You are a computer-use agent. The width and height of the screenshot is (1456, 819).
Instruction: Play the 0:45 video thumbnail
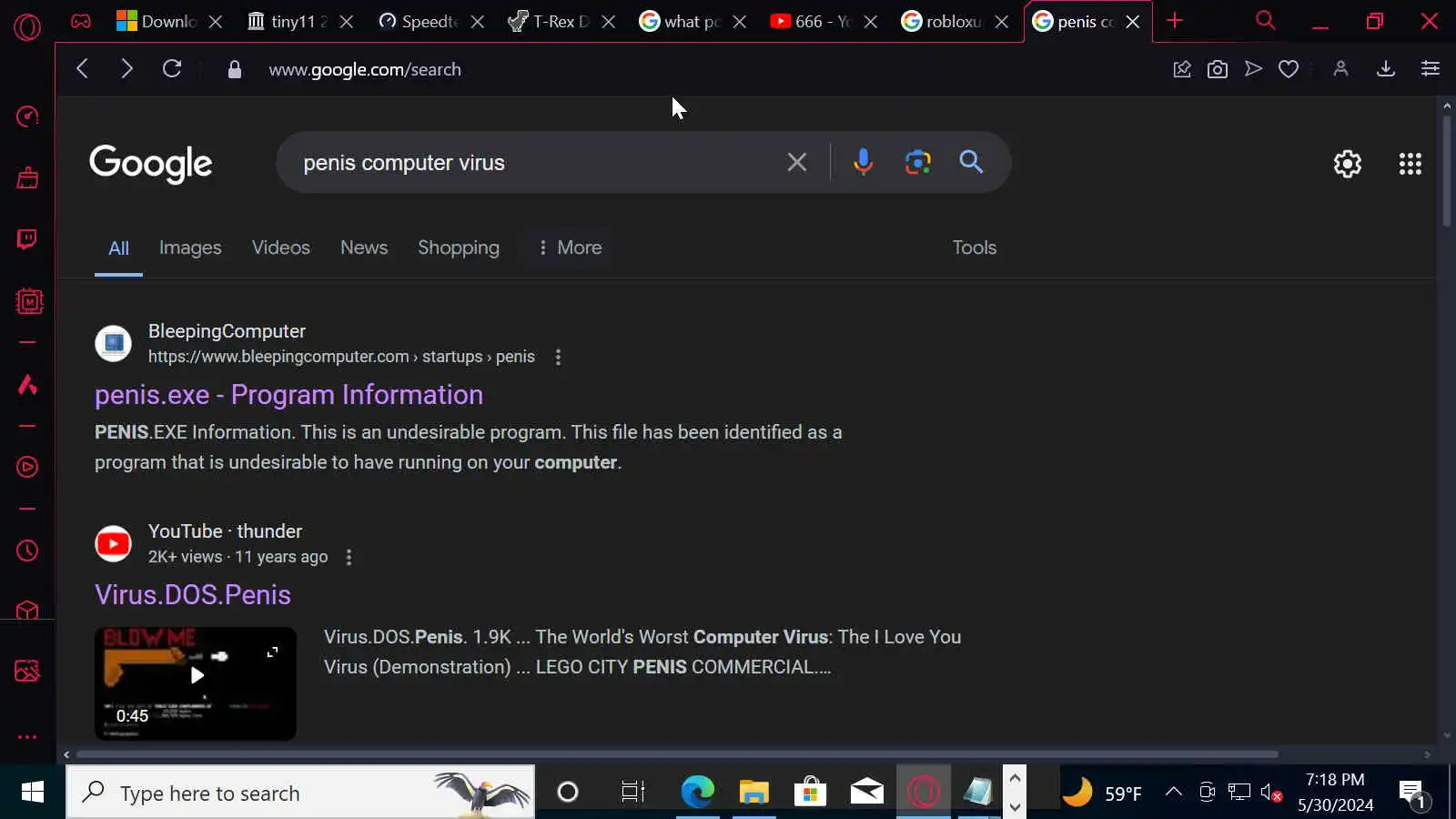pos(196,683)
